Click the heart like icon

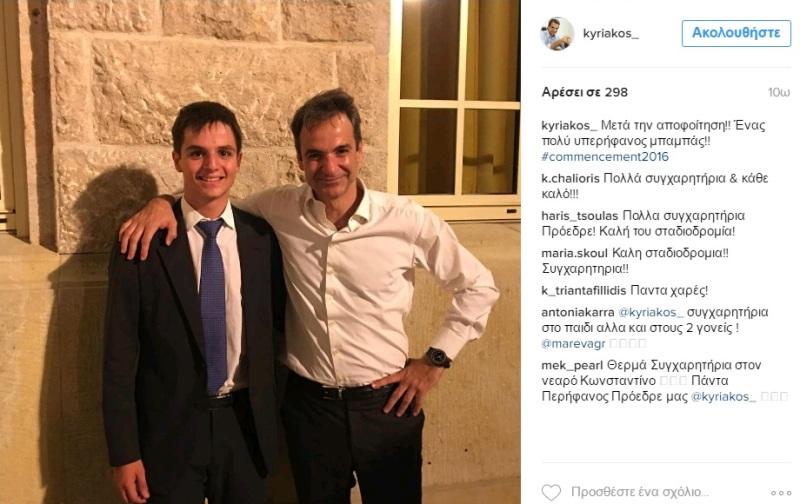pos(551,492)
